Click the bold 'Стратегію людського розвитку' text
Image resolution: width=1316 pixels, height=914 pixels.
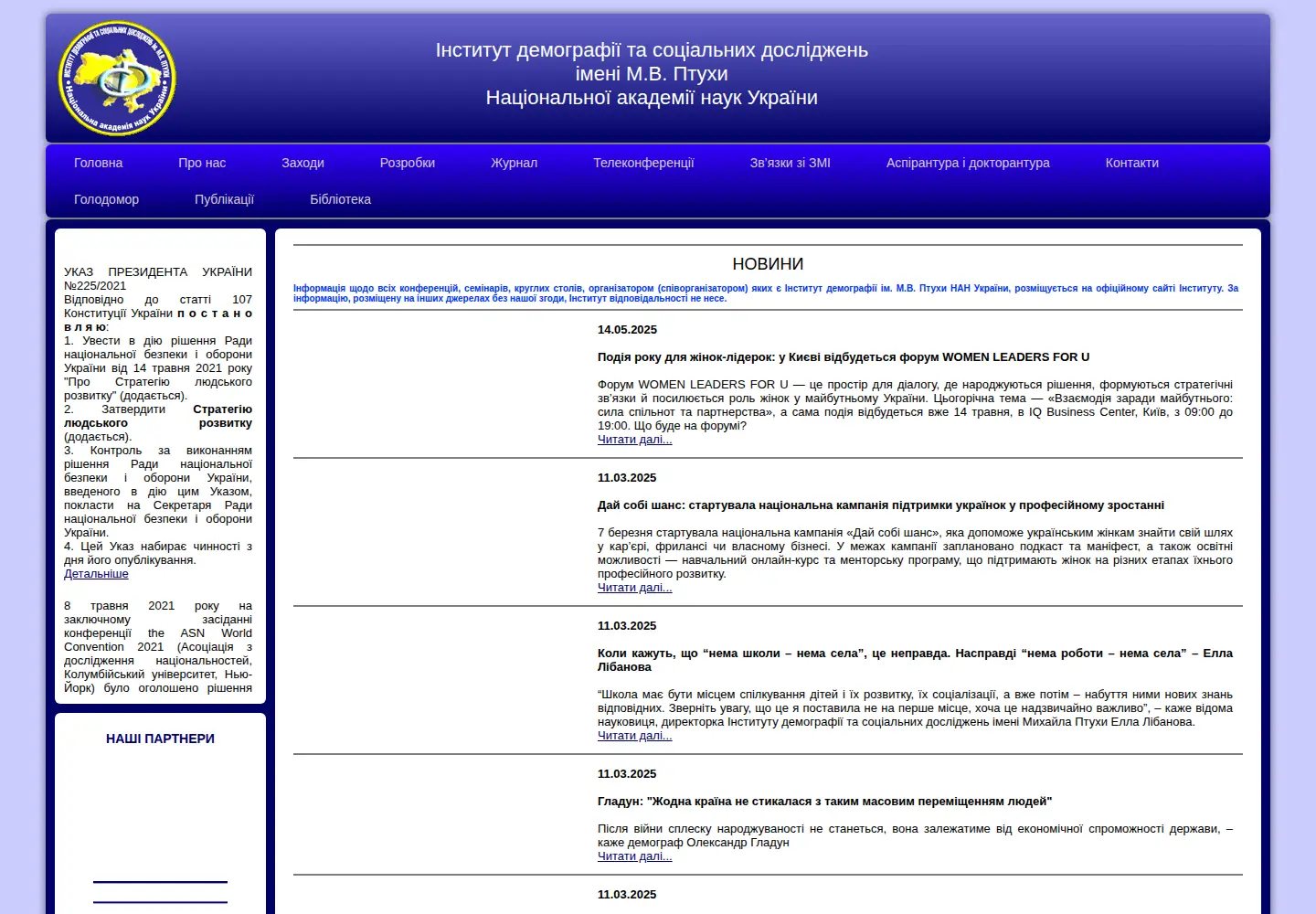(x=158, y=416)
